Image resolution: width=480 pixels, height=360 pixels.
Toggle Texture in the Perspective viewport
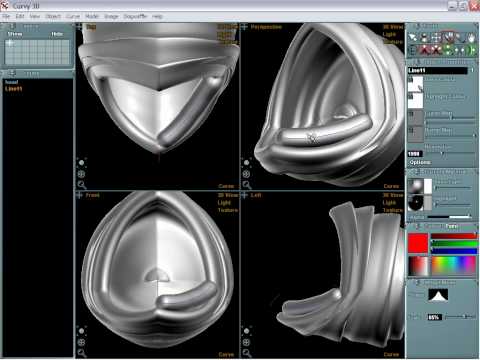pyautogui.click(x=393, y=42)
